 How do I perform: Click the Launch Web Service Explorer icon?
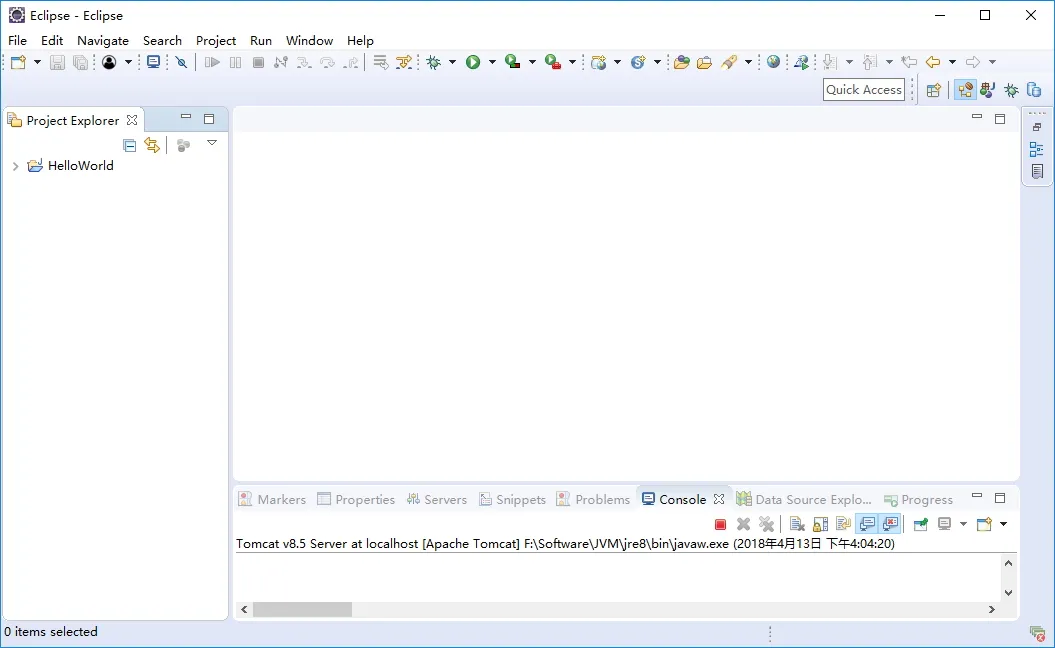tap(801, 62)
